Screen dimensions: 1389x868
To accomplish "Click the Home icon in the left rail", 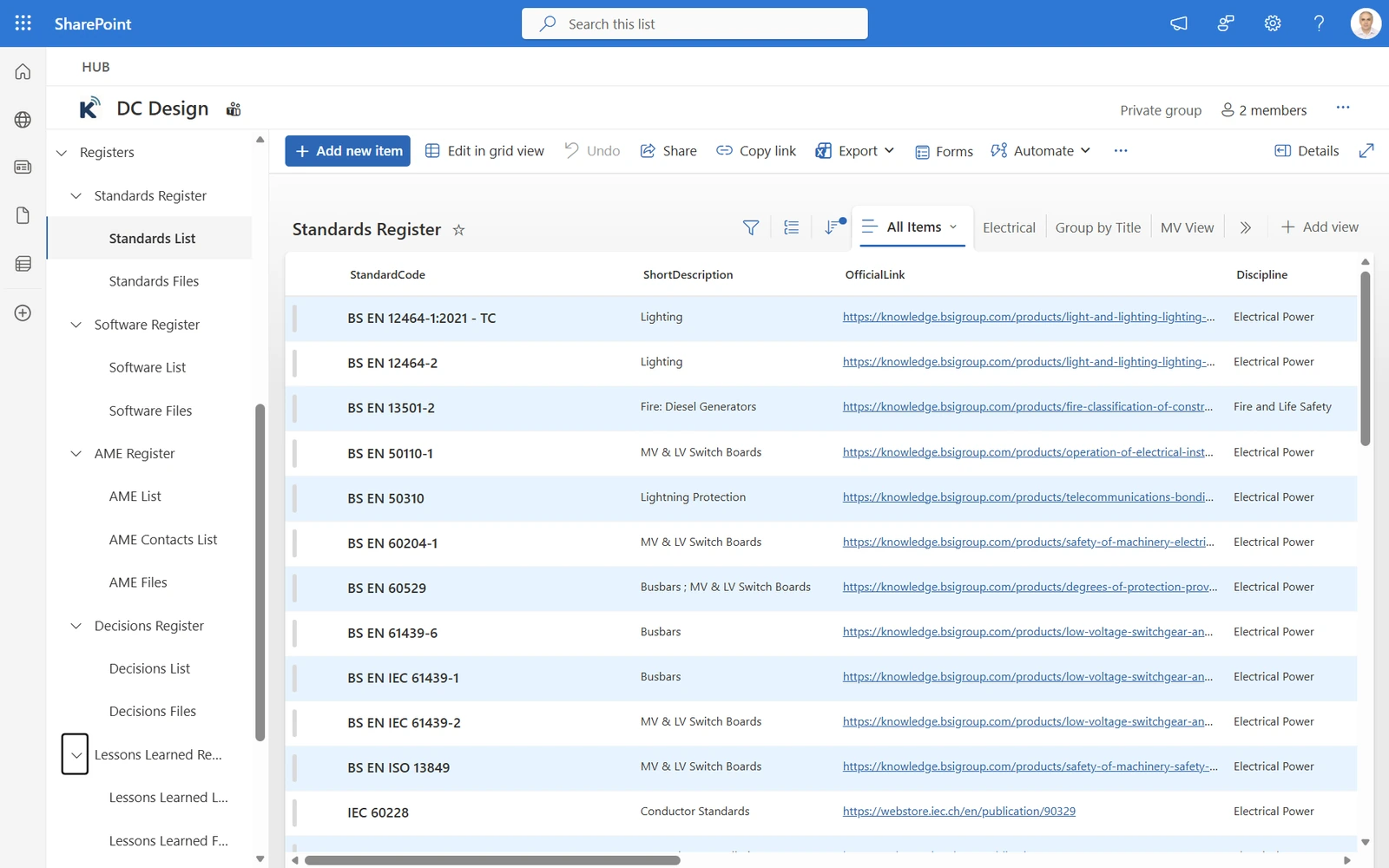I will [22, 71].
